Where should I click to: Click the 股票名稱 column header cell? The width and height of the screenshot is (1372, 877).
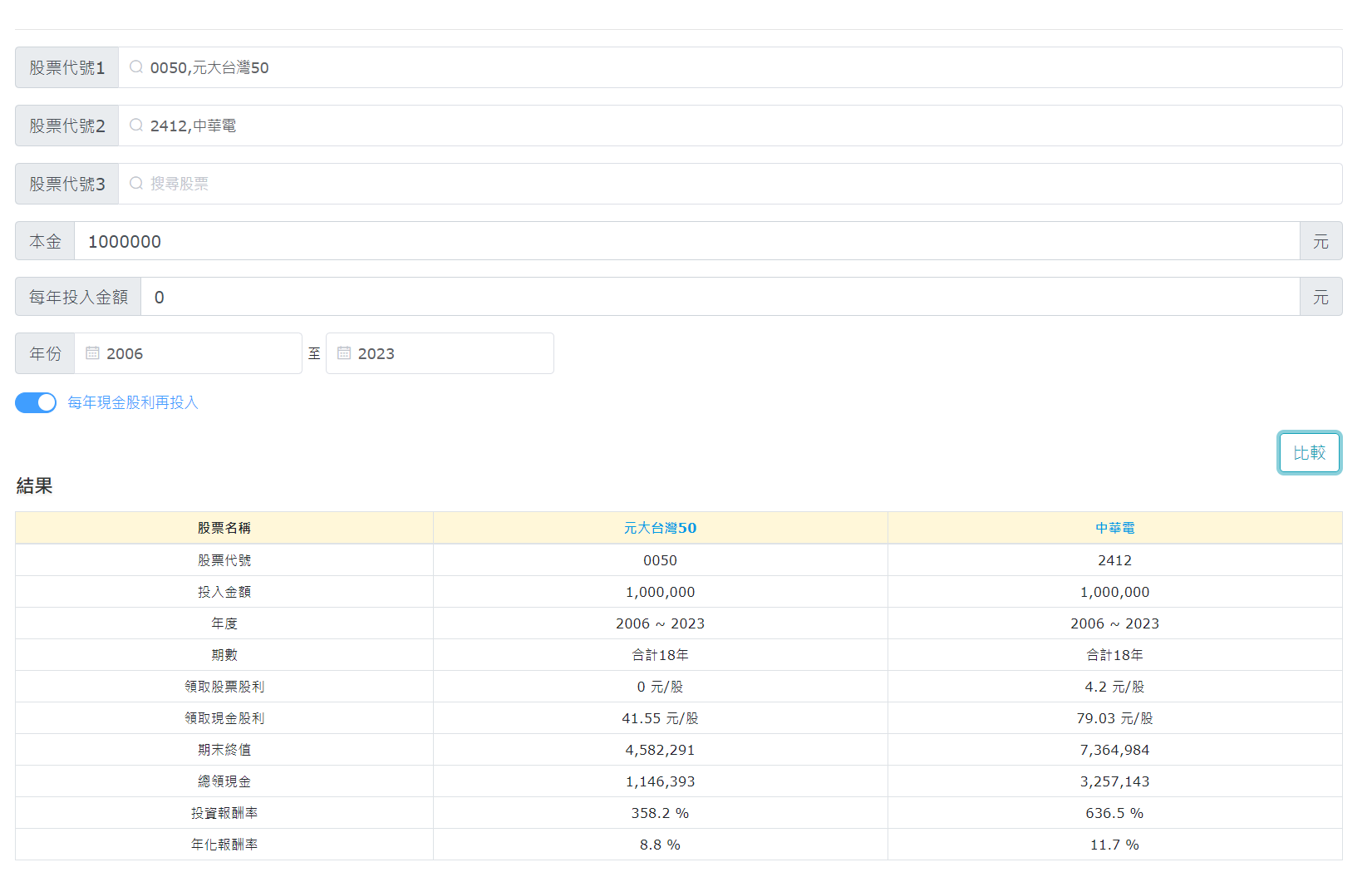[224, 528]
